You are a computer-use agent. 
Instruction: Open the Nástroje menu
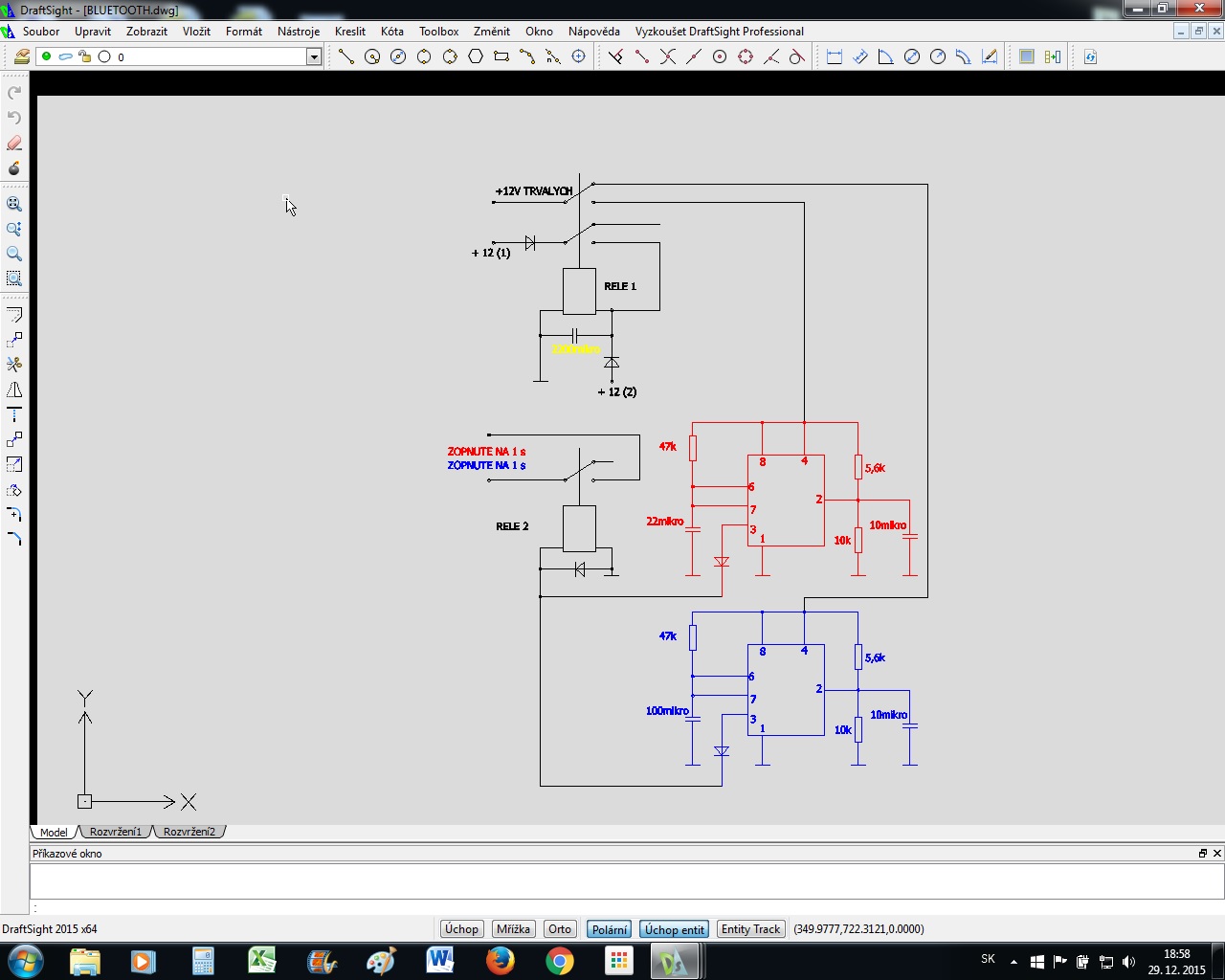299,32
